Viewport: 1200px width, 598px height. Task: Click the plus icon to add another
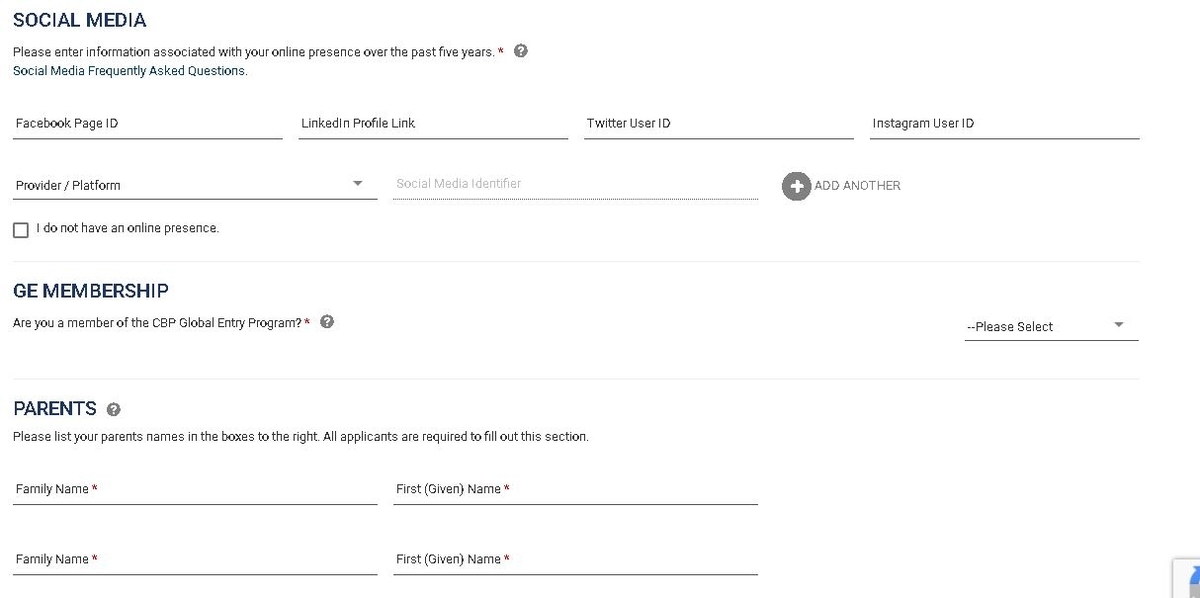point(796,186)
